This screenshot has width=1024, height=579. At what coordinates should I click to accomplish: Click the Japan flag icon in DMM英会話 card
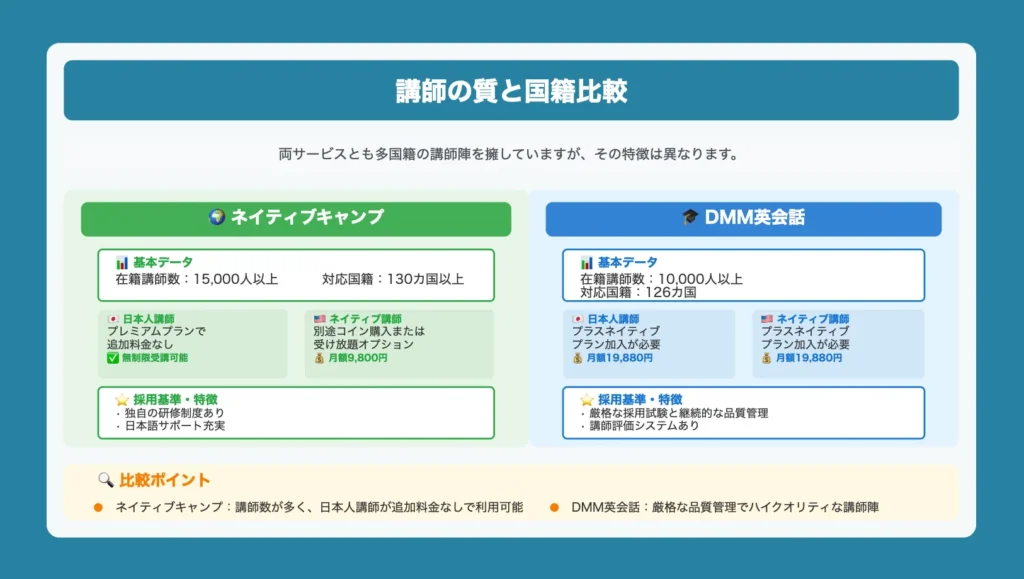[x=577, y=319]
